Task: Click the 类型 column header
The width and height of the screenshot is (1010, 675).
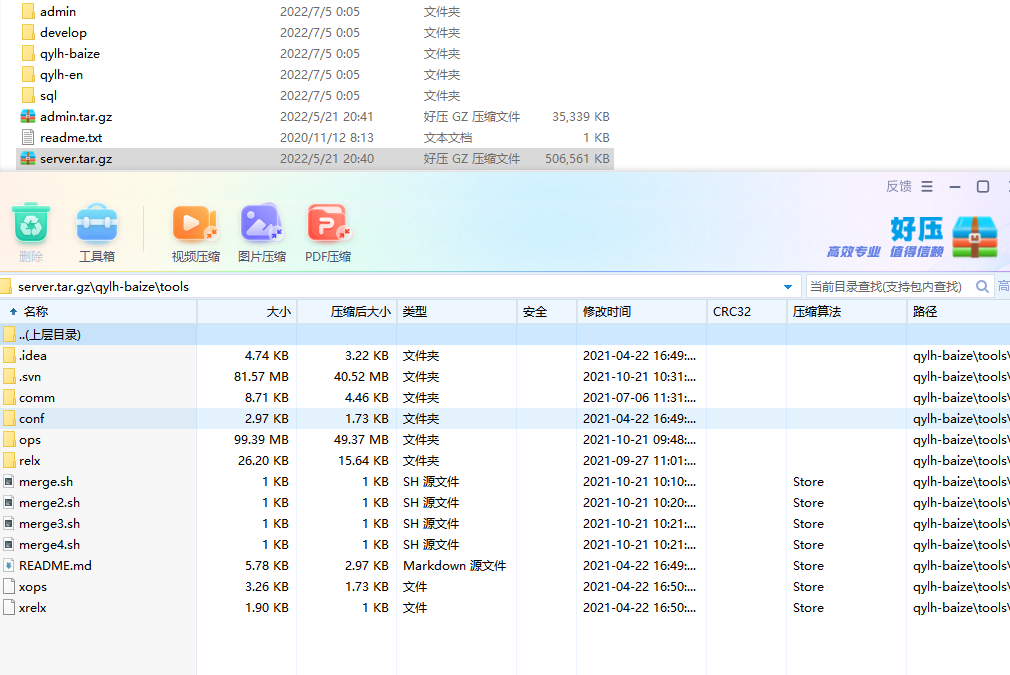Action: click(x=415, y=312)
